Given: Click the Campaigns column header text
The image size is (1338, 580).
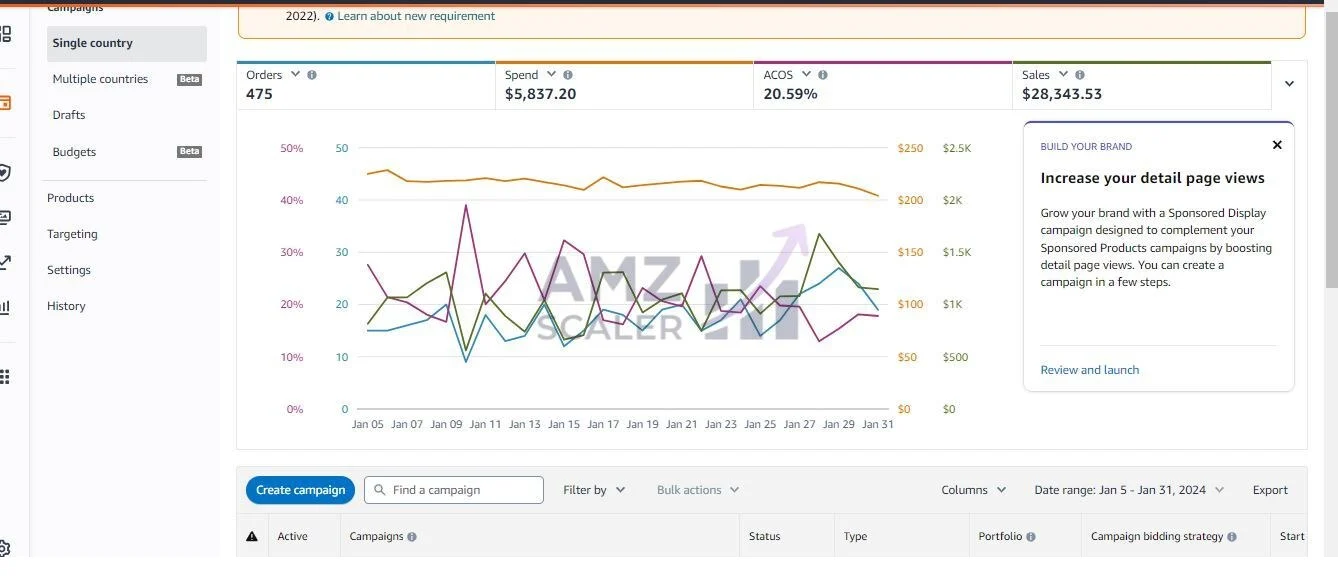Looking at the screenshot, I should [376, 537].
